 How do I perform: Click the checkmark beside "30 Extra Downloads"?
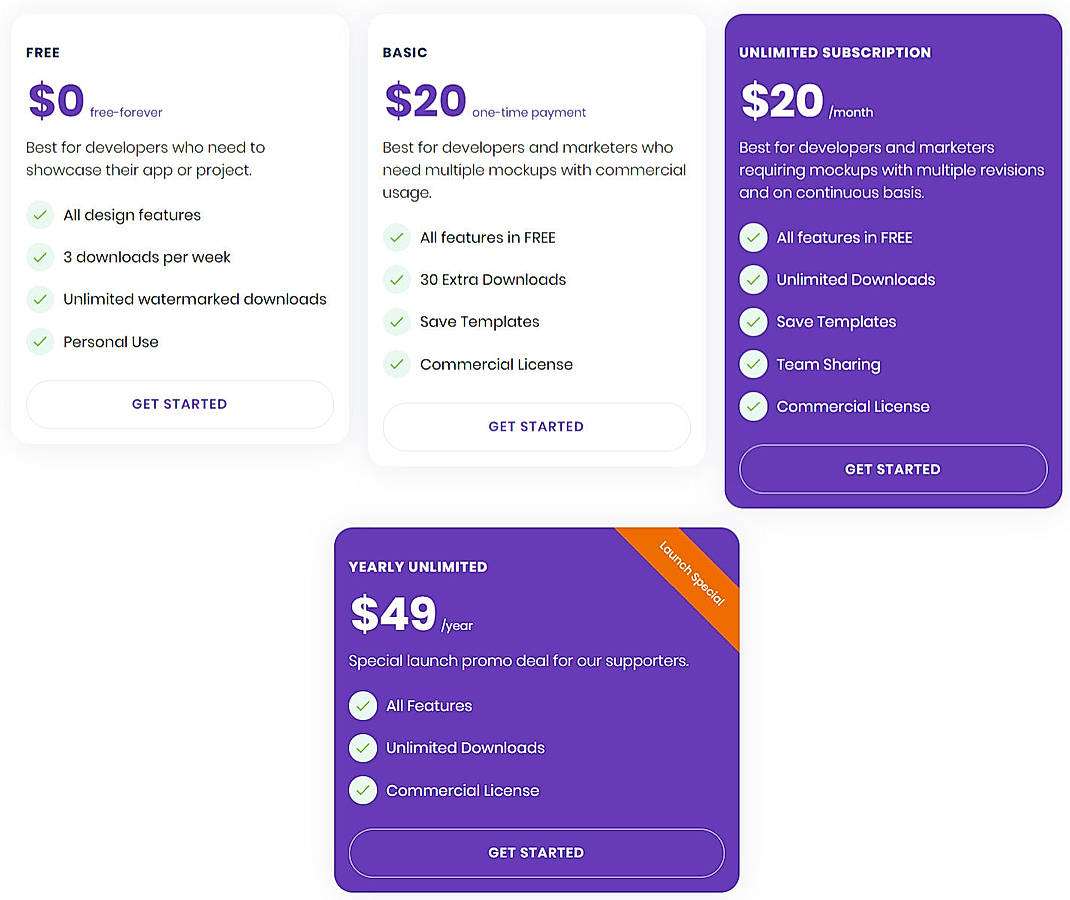pyautogui.click(x=397, y=280)
